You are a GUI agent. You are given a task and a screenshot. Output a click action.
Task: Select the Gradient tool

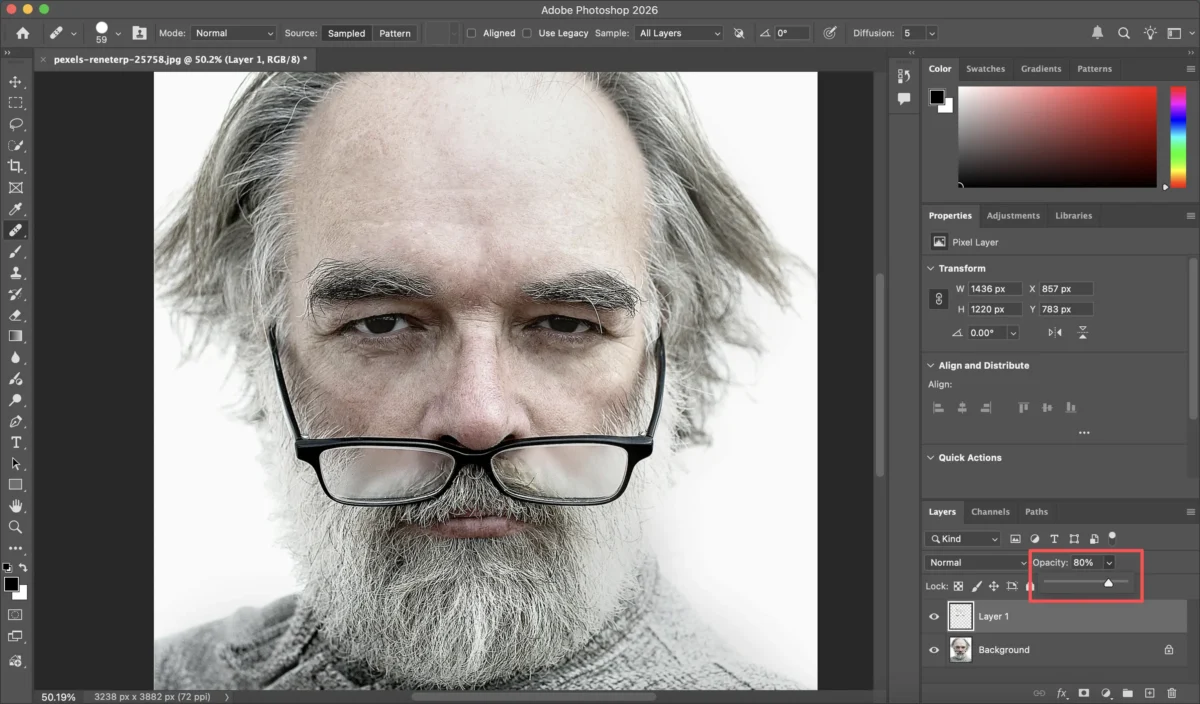tap(15, 336)
